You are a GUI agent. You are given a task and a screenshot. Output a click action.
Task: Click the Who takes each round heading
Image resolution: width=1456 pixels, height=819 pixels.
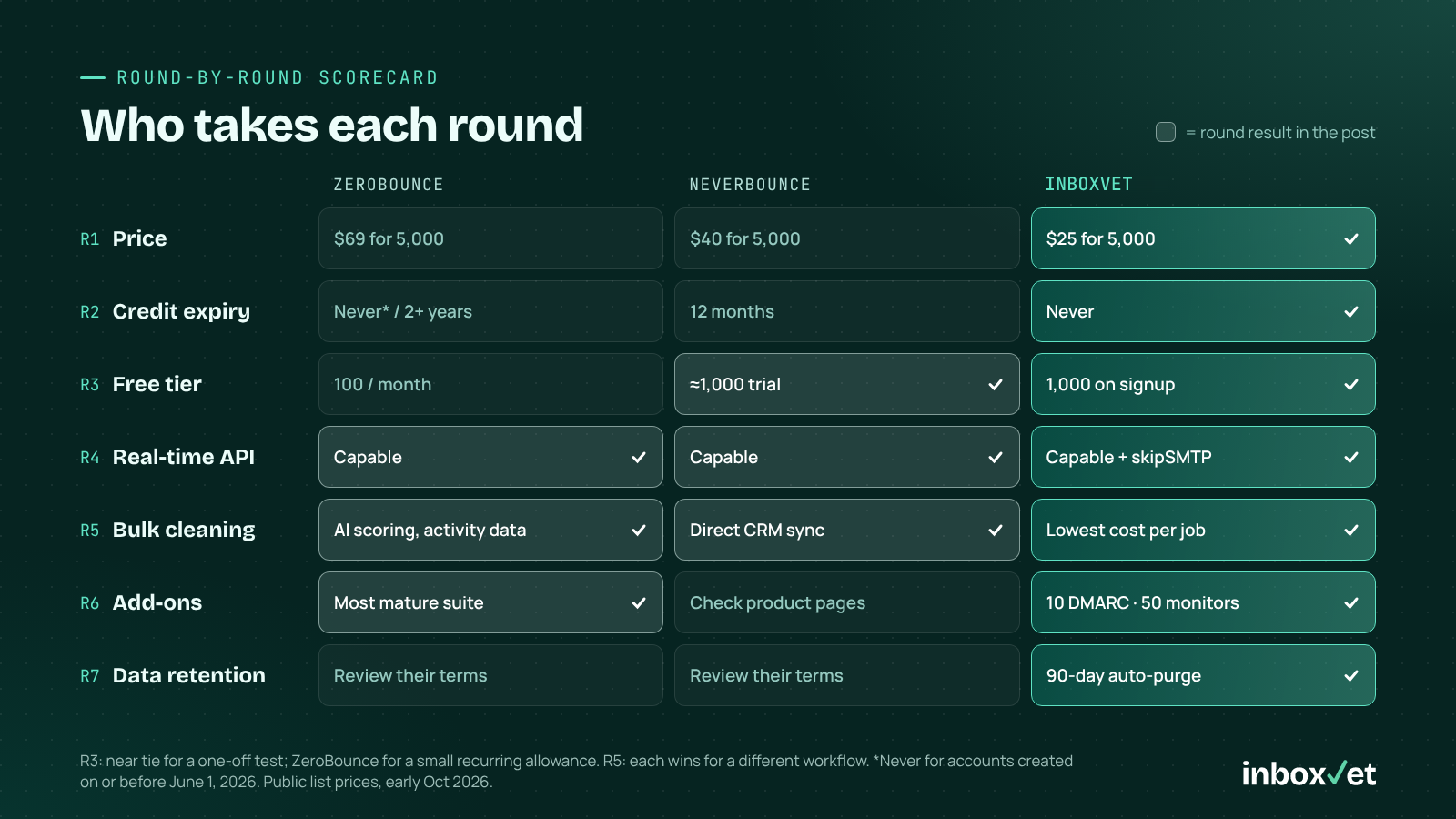click(x=332, y=126)
